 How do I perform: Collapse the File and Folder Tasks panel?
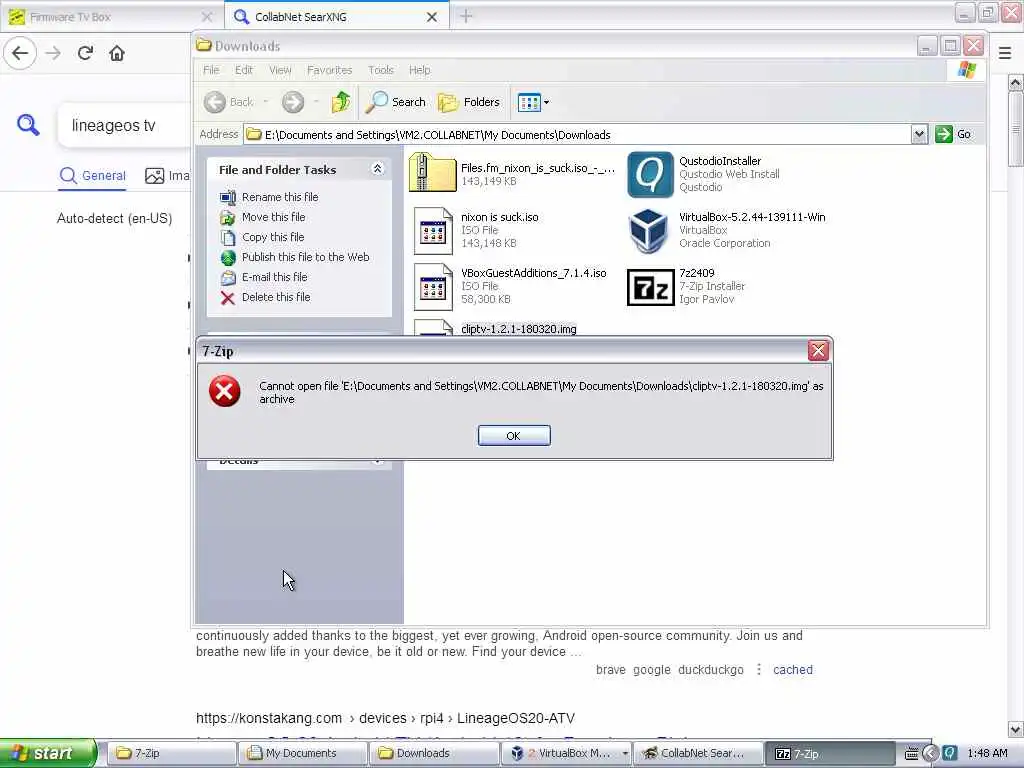coord(377,169)
